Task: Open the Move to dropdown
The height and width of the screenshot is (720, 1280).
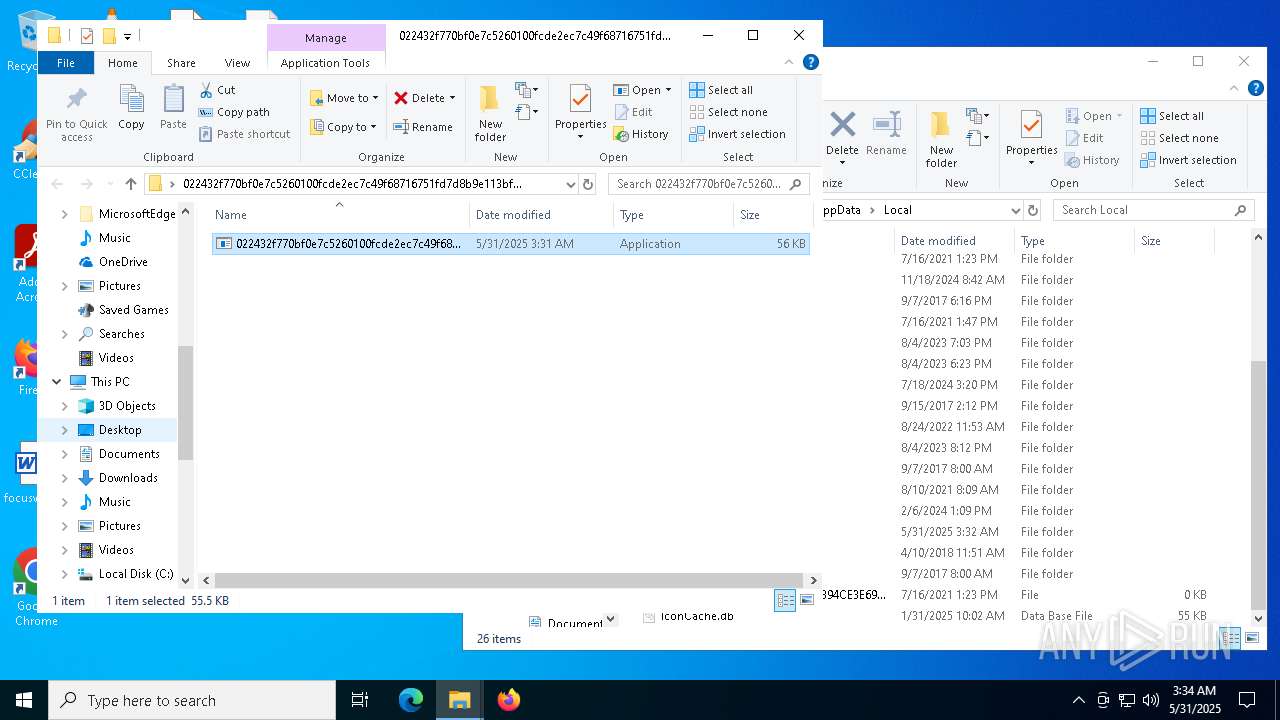Action: pos(343,98)
